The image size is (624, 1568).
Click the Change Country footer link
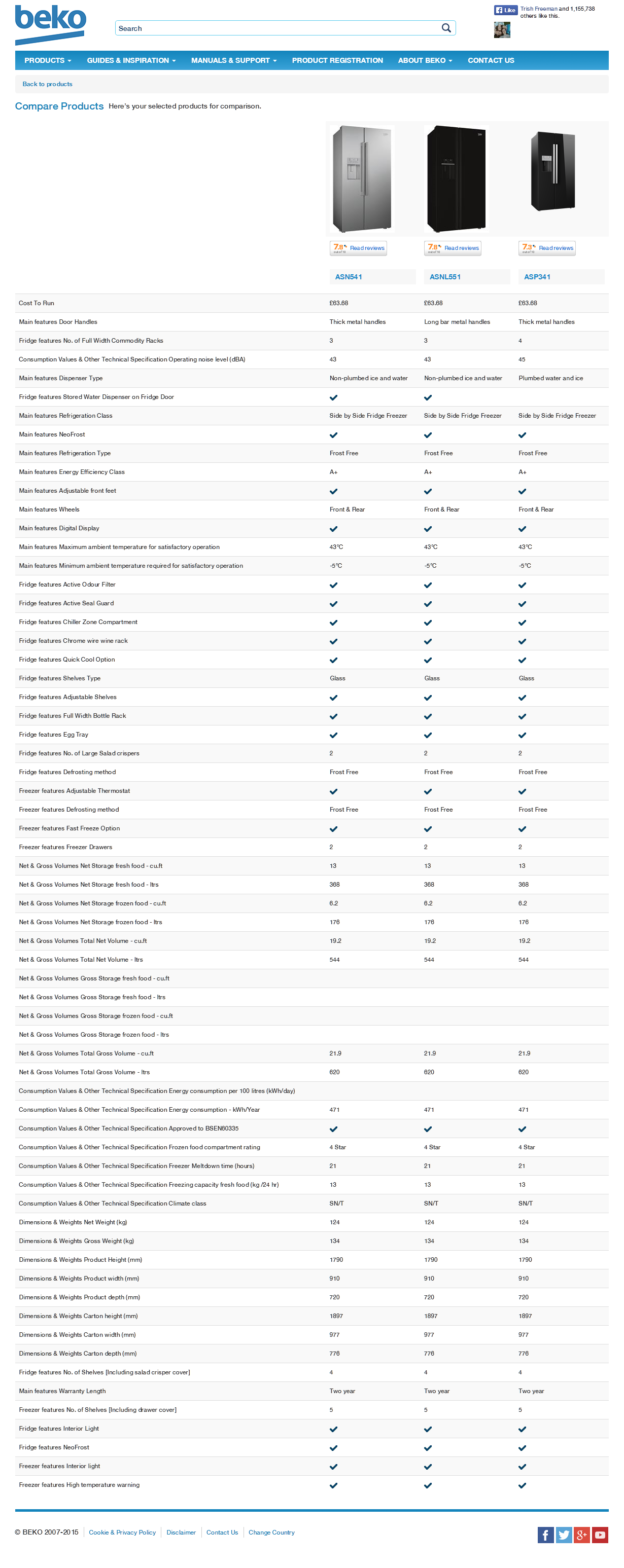click(271, 1532)
